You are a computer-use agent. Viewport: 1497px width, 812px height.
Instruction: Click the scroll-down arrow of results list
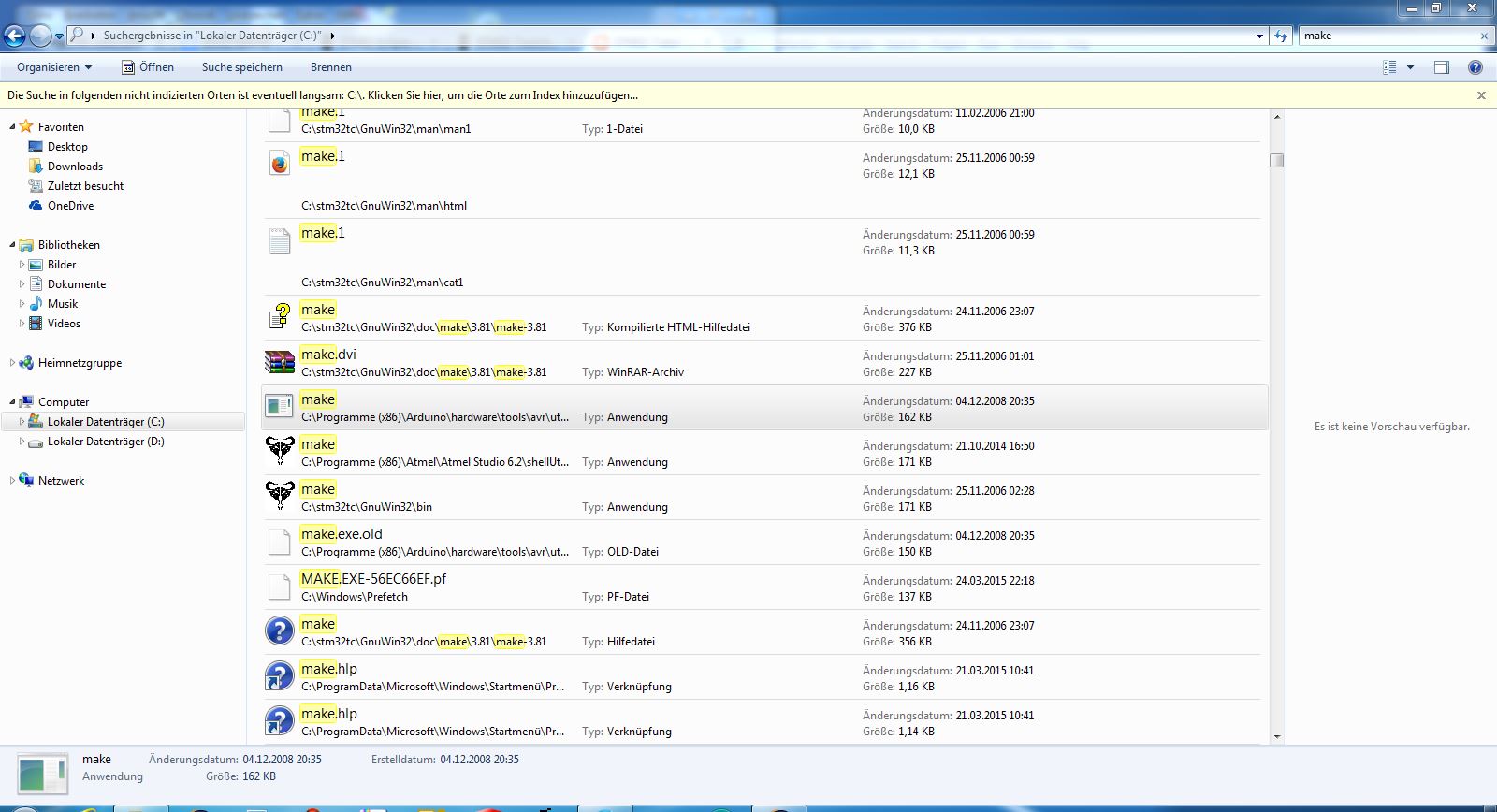pyautogui.click(x=1276, y=737)
